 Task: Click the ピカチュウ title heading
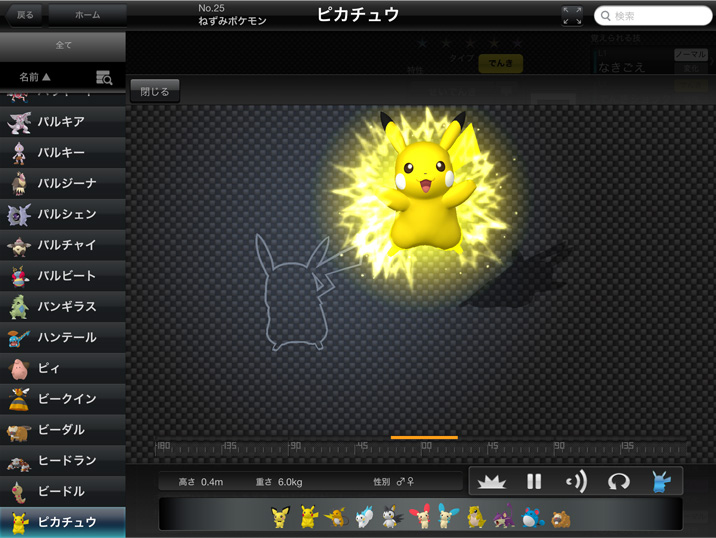click(358, 15)
